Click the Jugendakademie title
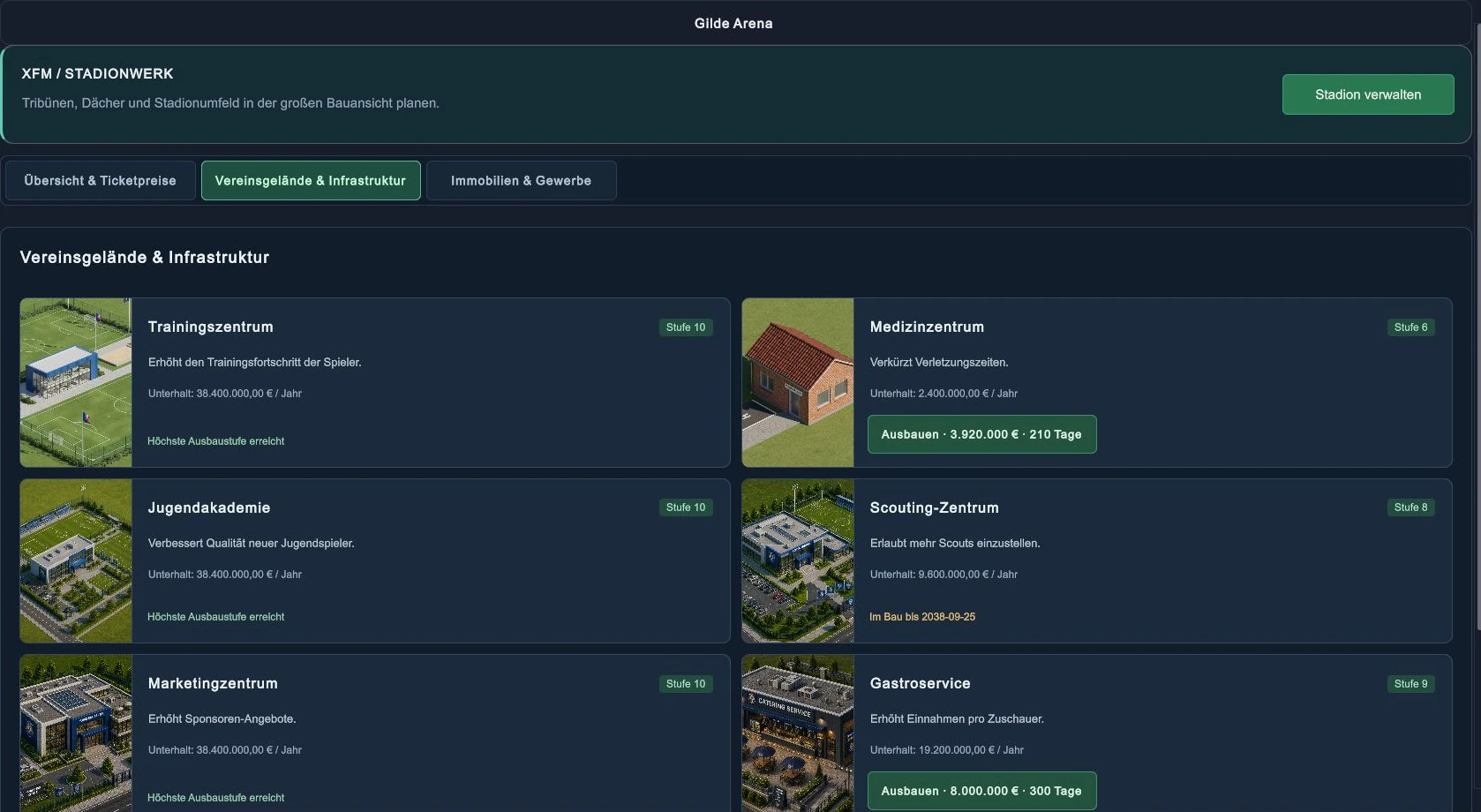 click(x=209, y=507)
